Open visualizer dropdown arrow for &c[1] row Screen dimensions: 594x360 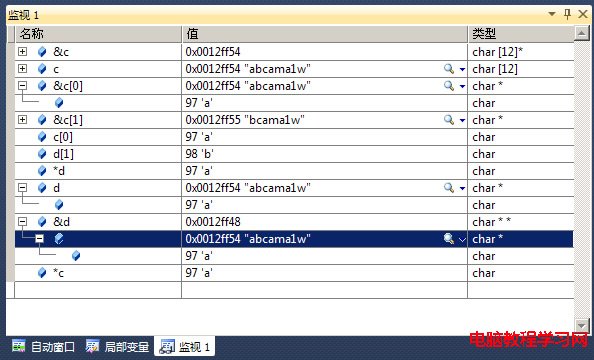click(x=462, y=121)
